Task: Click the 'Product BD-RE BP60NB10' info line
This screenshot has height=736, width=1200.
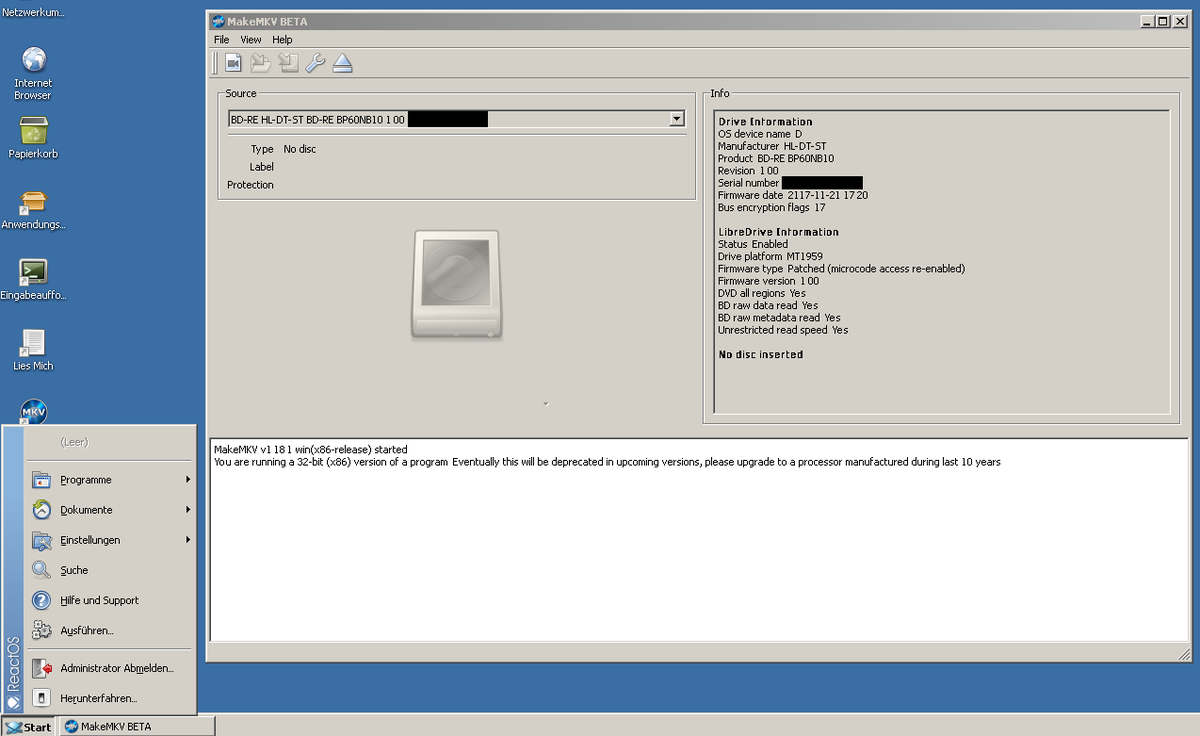Action: [776, 159]
